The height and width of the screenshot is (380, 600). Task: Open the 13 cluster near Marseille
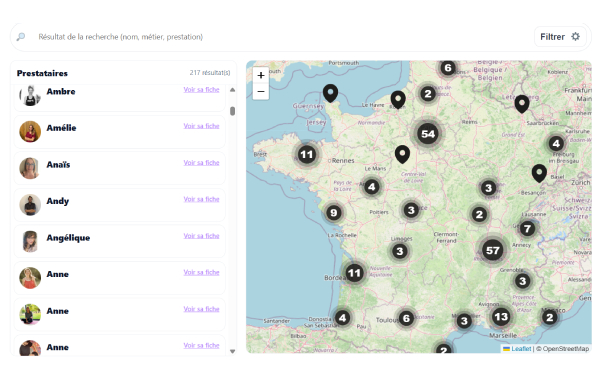click(x=501, y=317)
